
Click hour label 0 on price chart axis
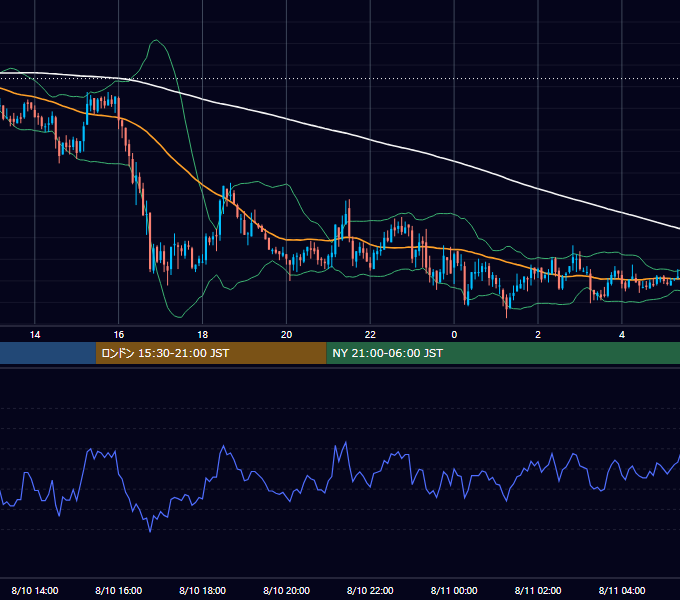click(x=454, y=335)
